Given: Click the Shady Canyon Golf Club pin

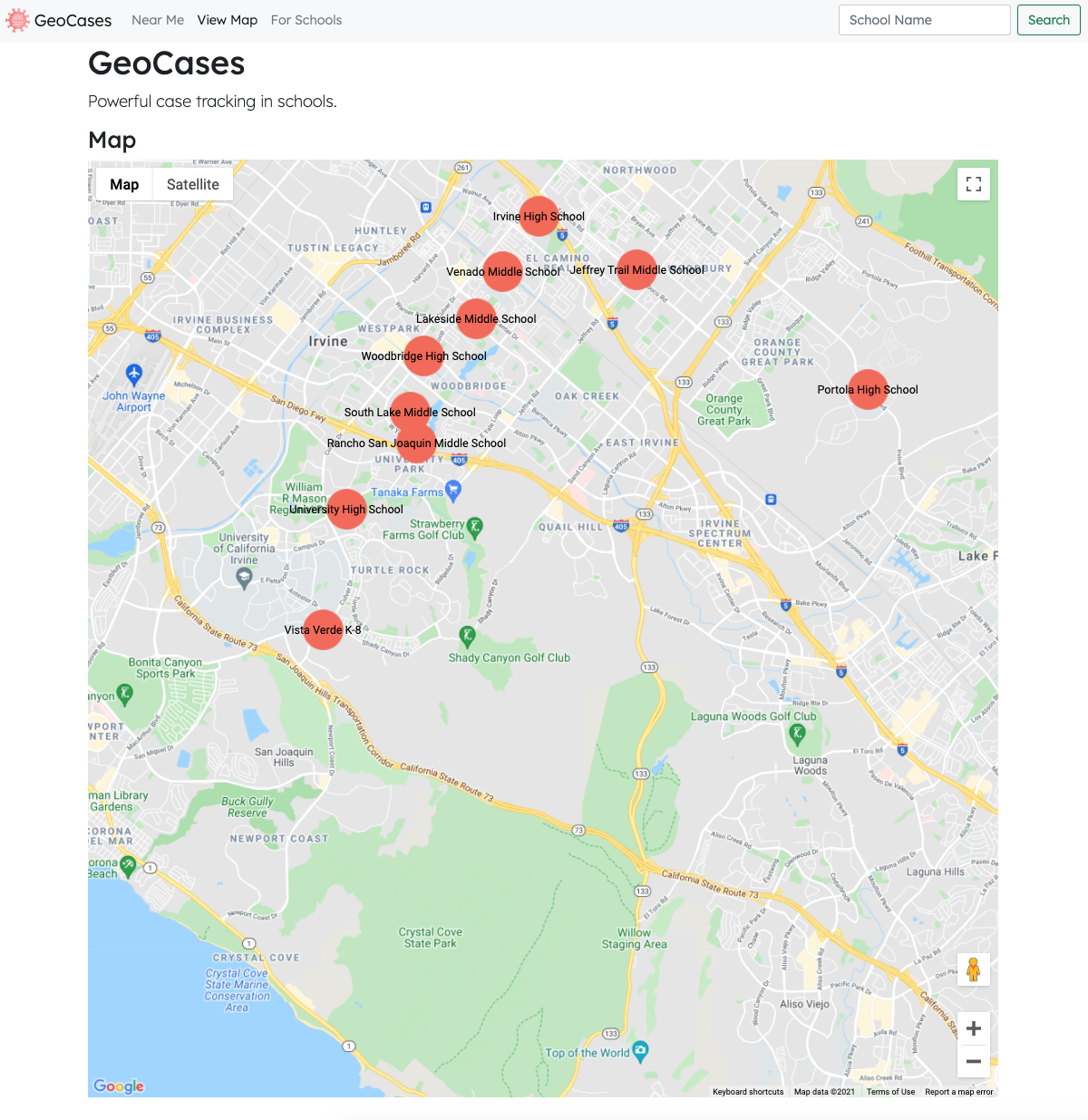Looking at the screenshot, I should [x=467, y=636].
